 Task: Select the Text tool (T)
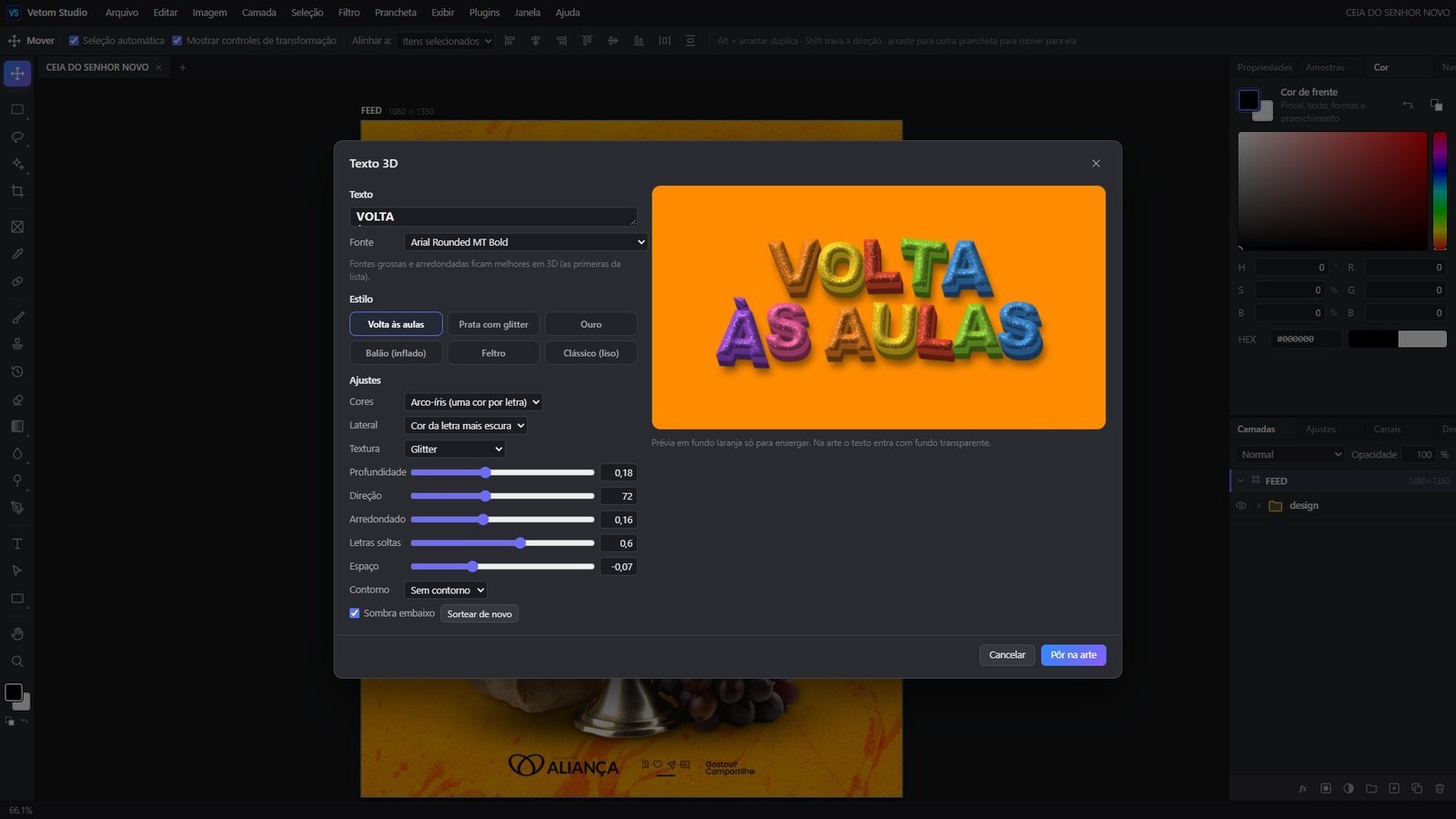tap(17, 543)
